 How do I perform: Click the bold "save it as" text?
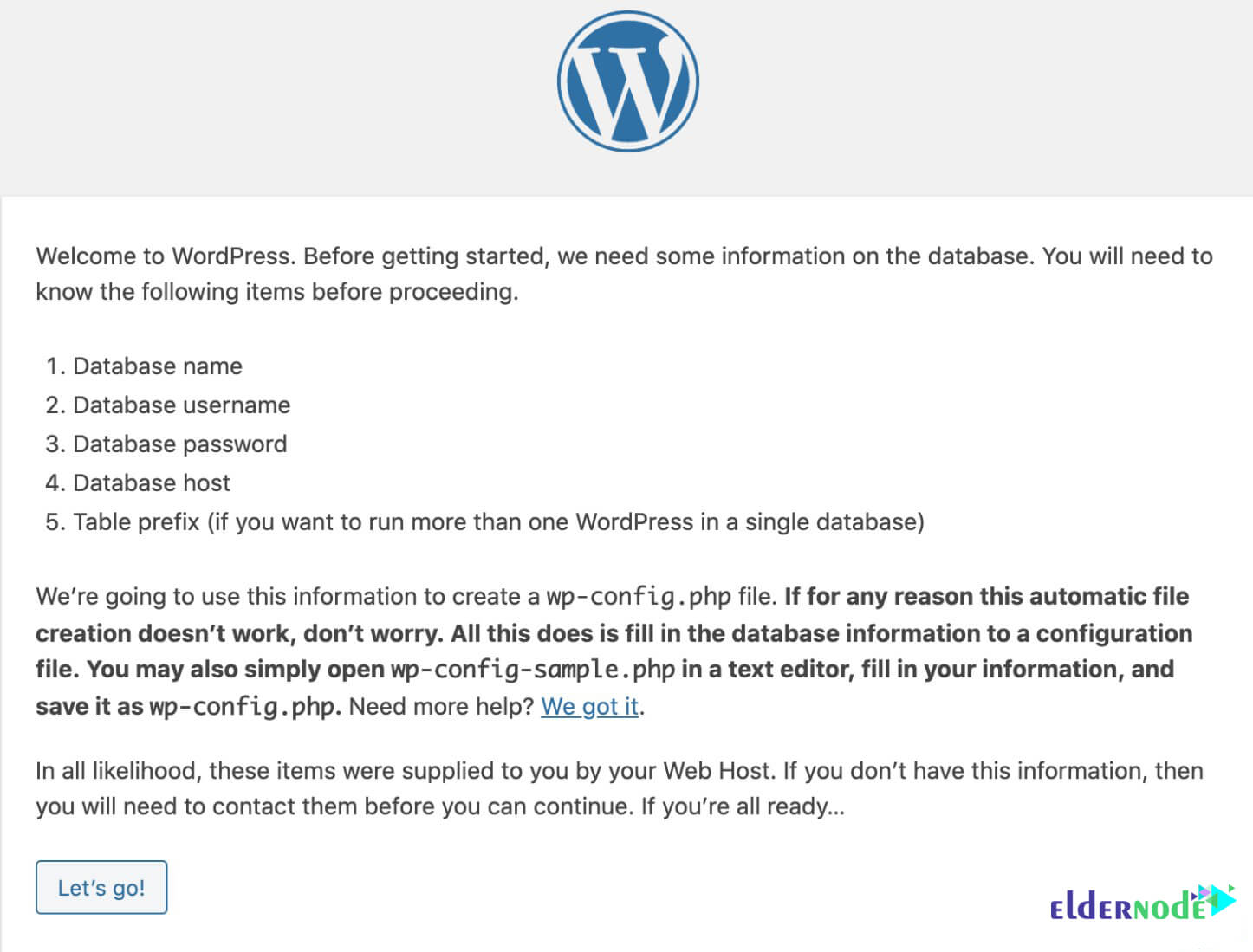(89, 707)
